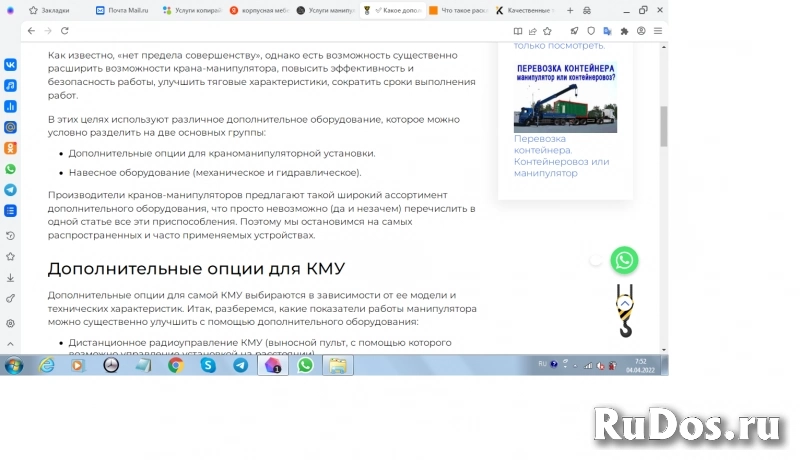800x460 pixels.
Task: Click the Yandex browser logo in corner
Action: click(x=10, y=10)
